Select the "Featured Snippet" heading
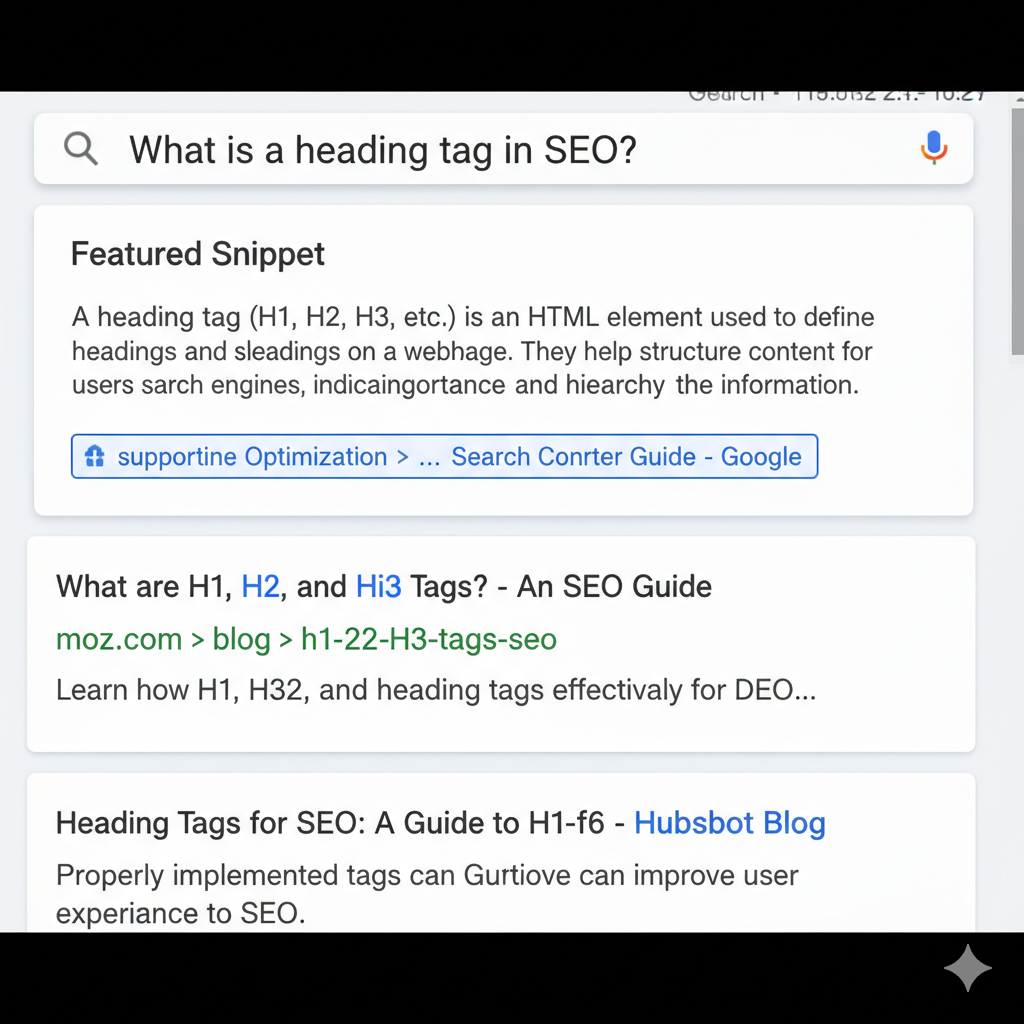This screenshot has width=1024, height=1024. tap(198, 254)
